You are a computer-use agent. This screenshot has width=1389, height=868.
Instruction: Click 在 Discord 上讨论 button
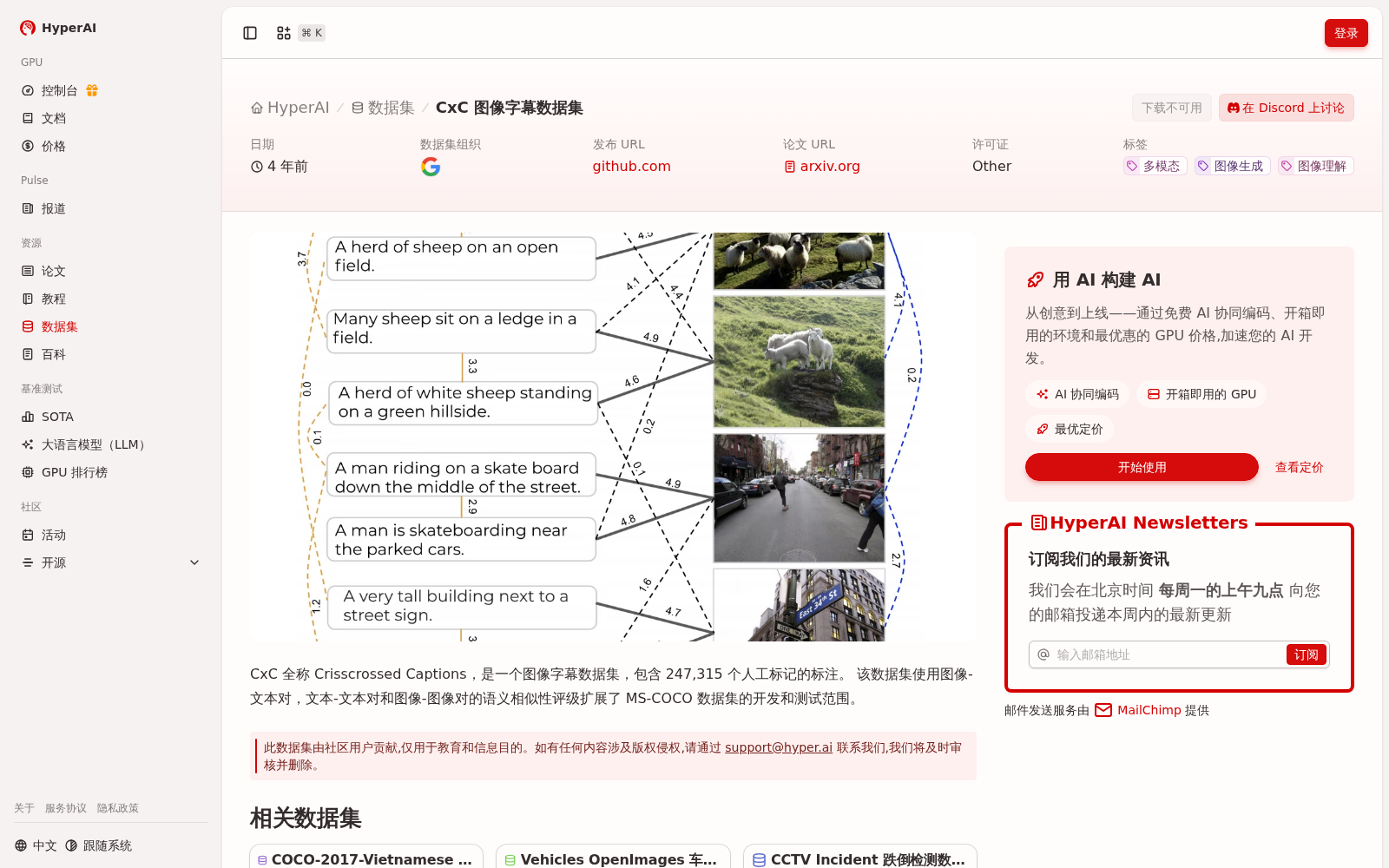pyautogui.click(x=1286, y=108)
